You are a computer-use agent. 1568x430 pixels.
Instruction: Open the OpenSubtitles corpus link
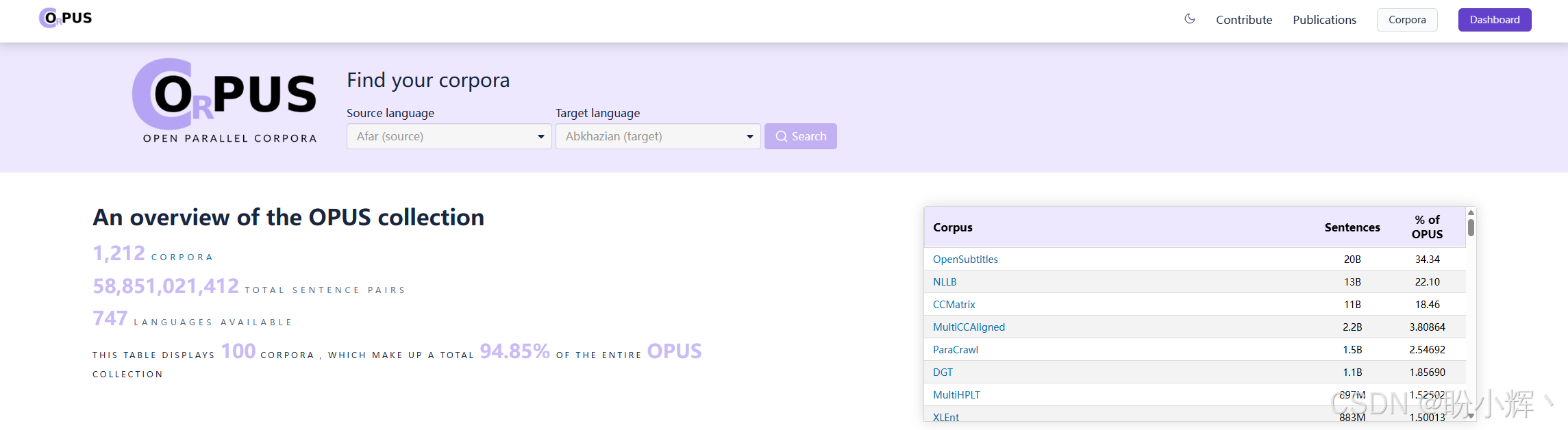coord(965,260)
